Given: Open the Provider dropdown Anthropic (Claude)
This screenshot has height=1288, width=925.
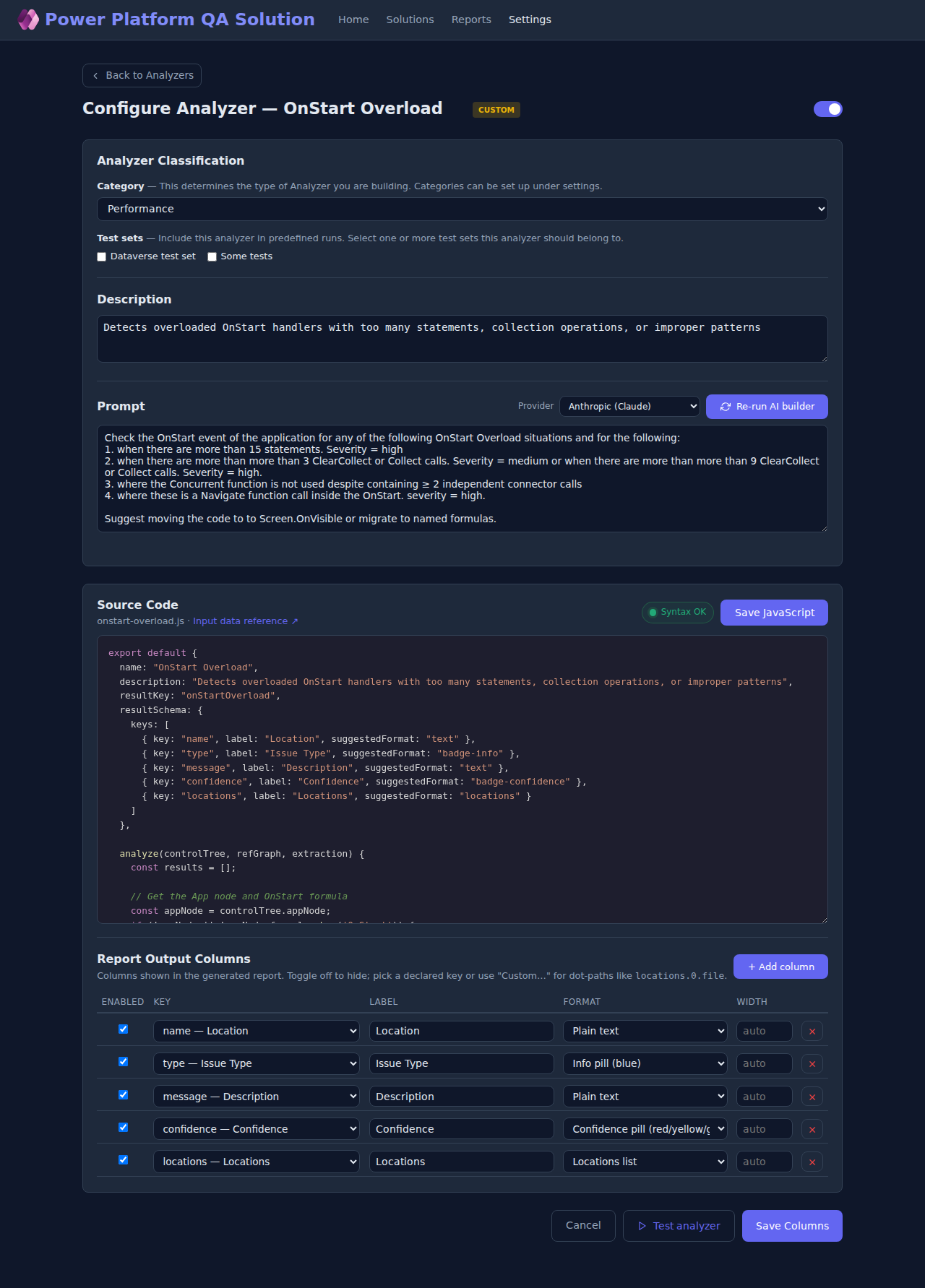Looking at the screenshot, I should (629, 407).
